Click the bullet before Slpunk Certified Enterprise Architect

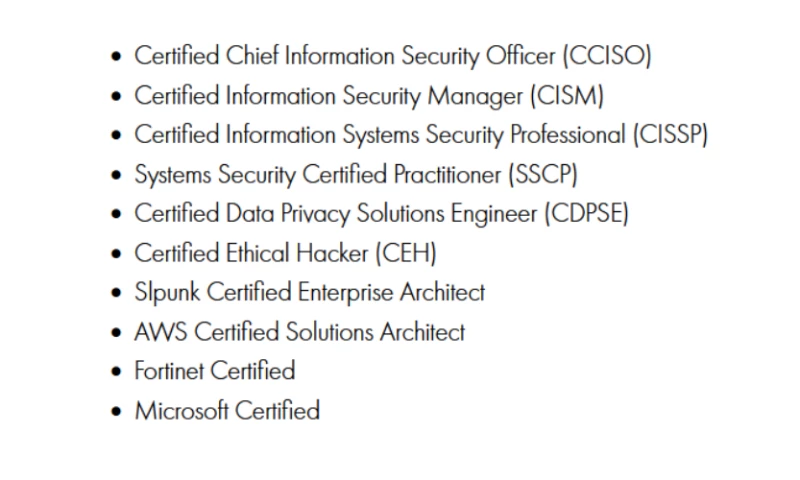click(117, 293)
